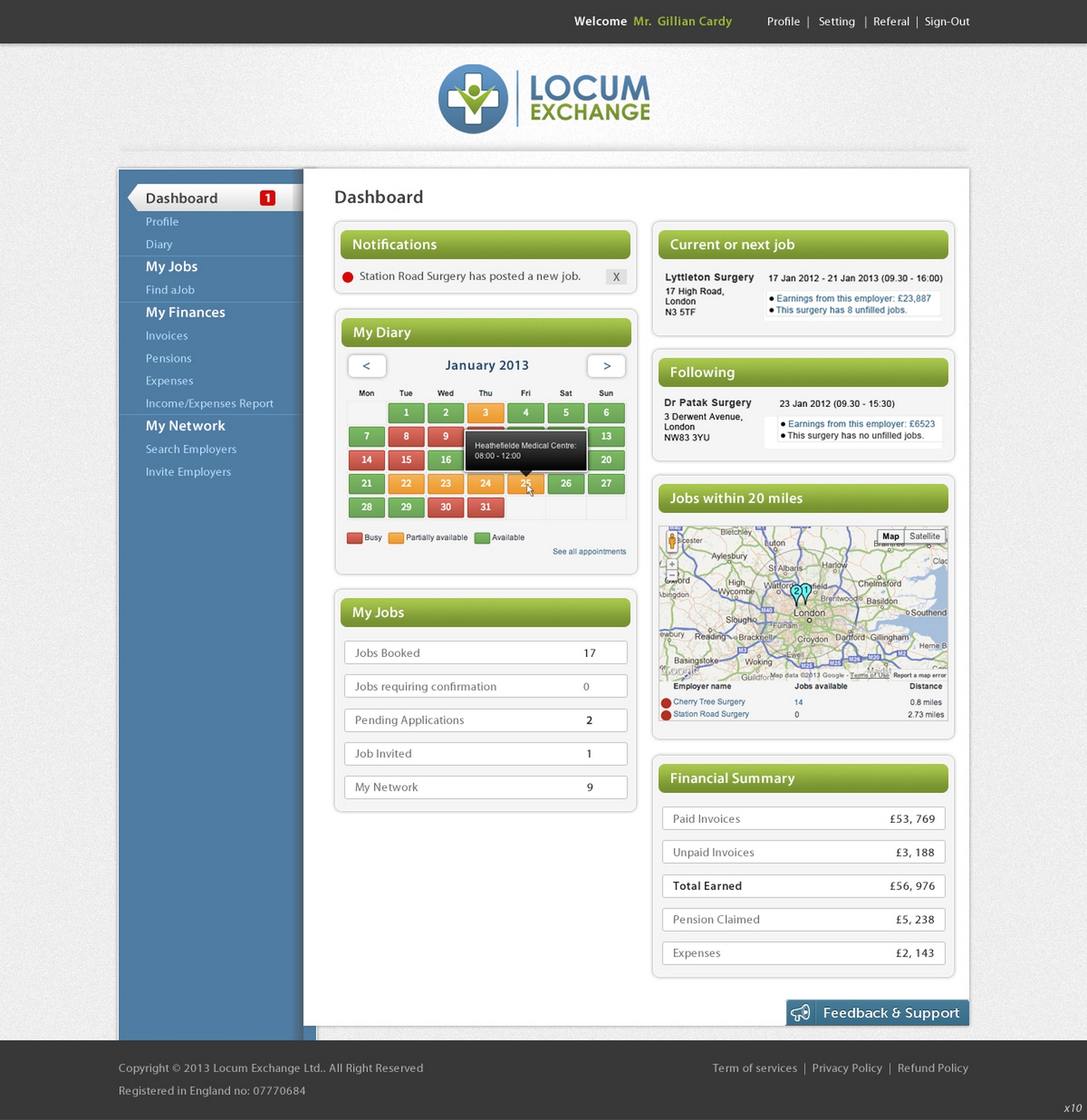
Task: Select January 16 on the calendar
Action: point(446,460)
